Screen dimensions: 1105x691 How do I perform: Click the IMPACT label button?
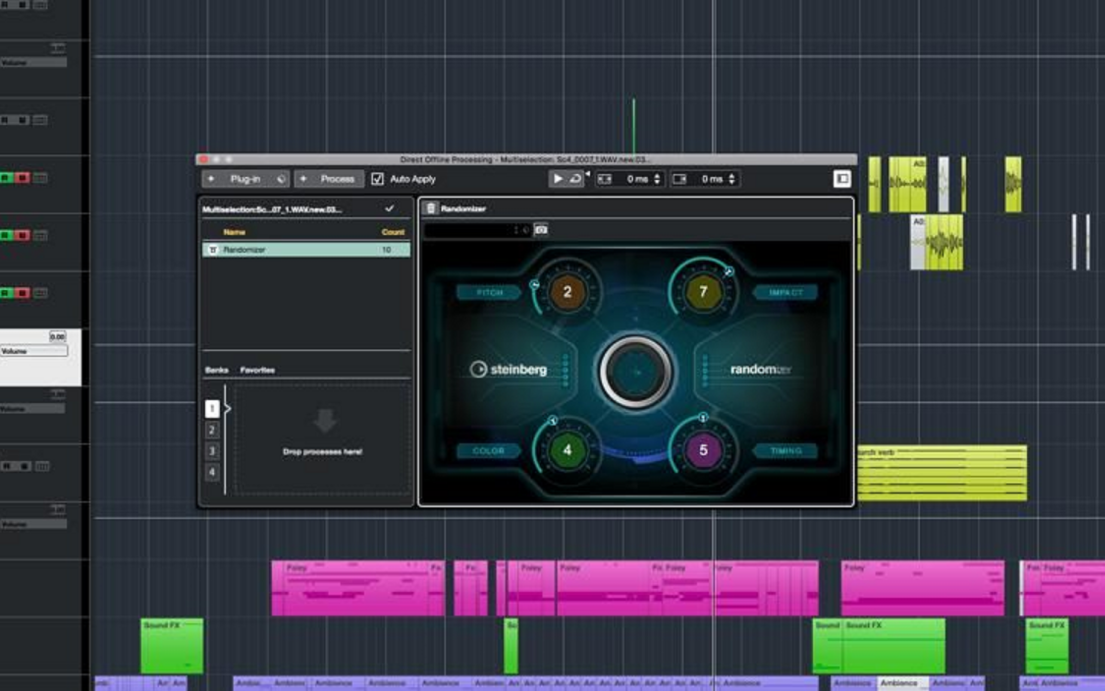785,292
